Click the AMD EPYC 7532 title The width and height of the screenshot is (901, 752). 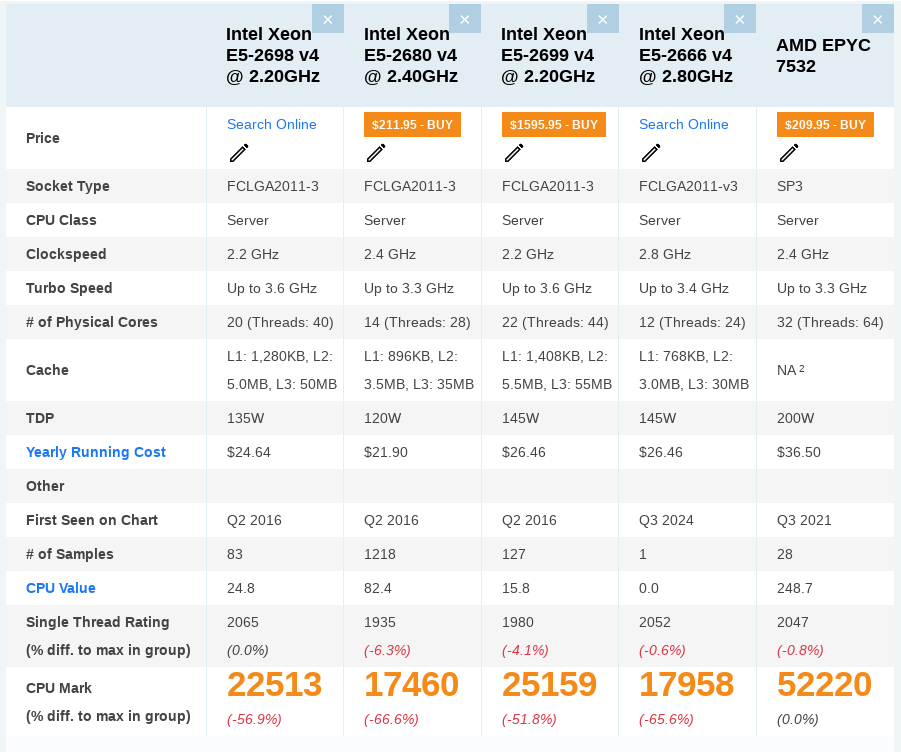823,56
